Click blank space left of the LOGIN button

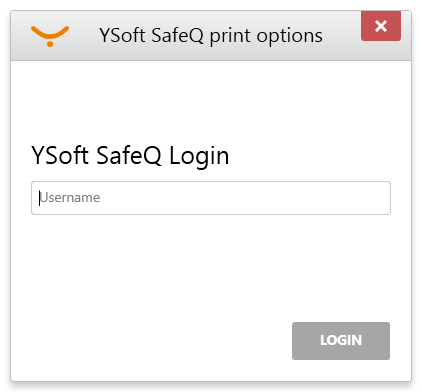(150, 341)
